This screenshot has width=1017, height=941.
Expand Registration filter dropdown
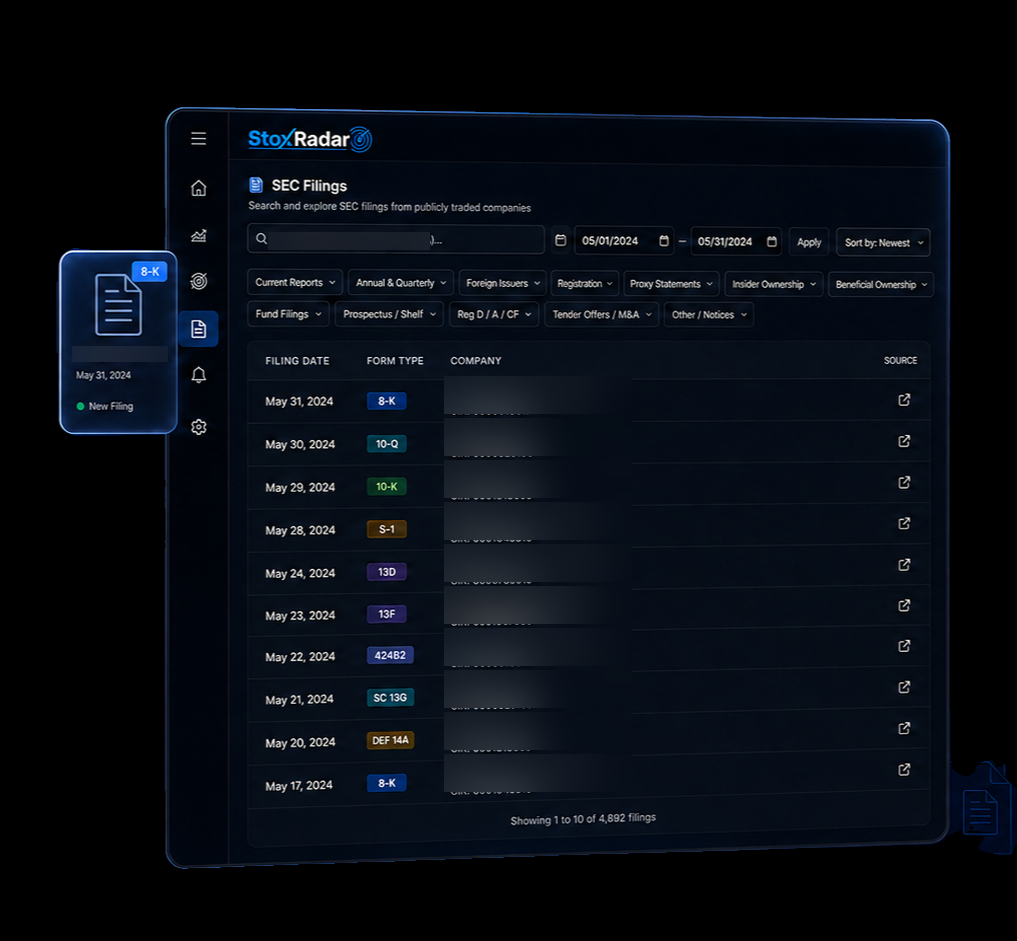tap(584, 283)
